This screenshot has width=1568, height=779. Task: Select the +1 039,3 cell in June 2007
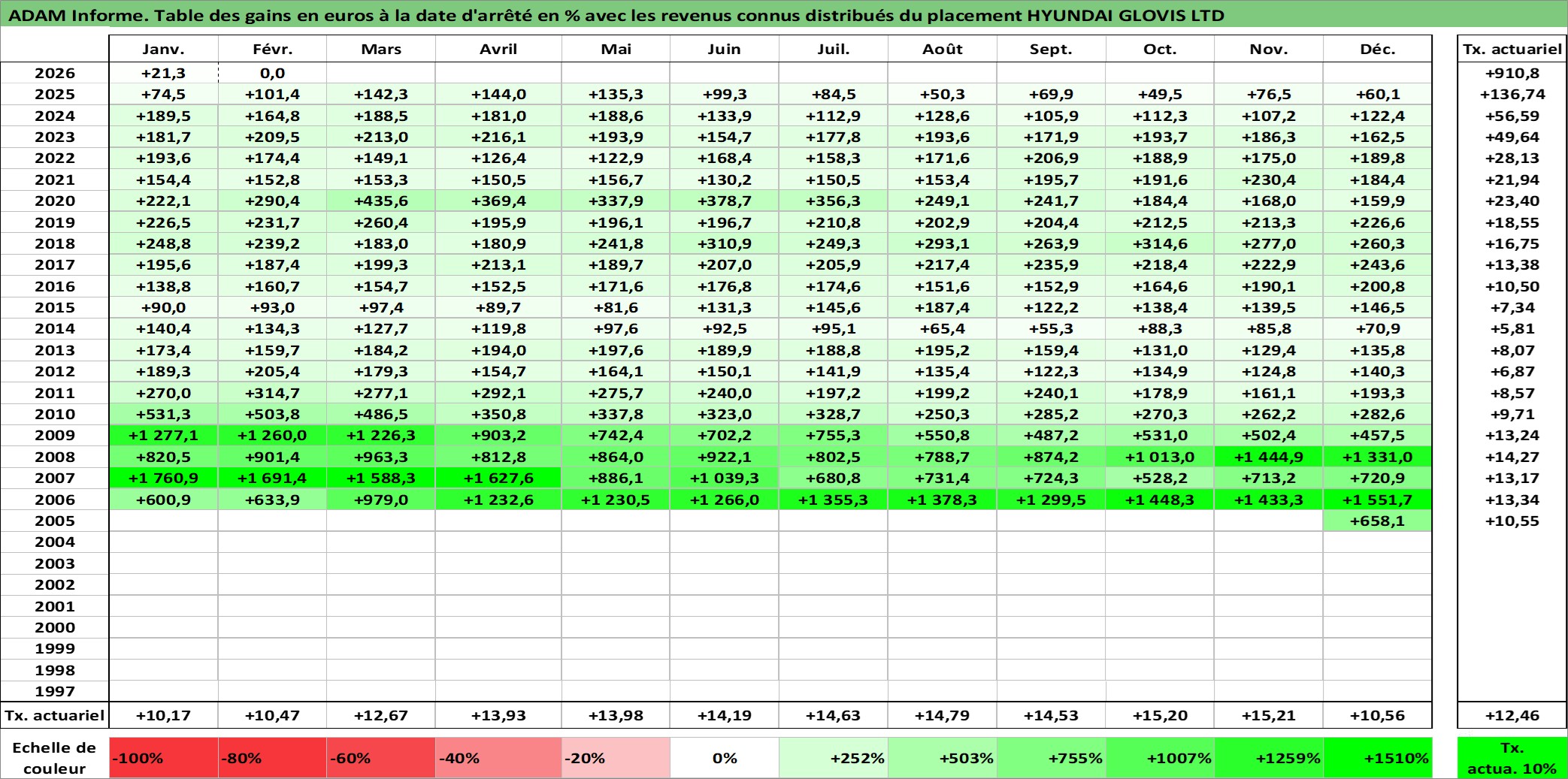(724, 478)
